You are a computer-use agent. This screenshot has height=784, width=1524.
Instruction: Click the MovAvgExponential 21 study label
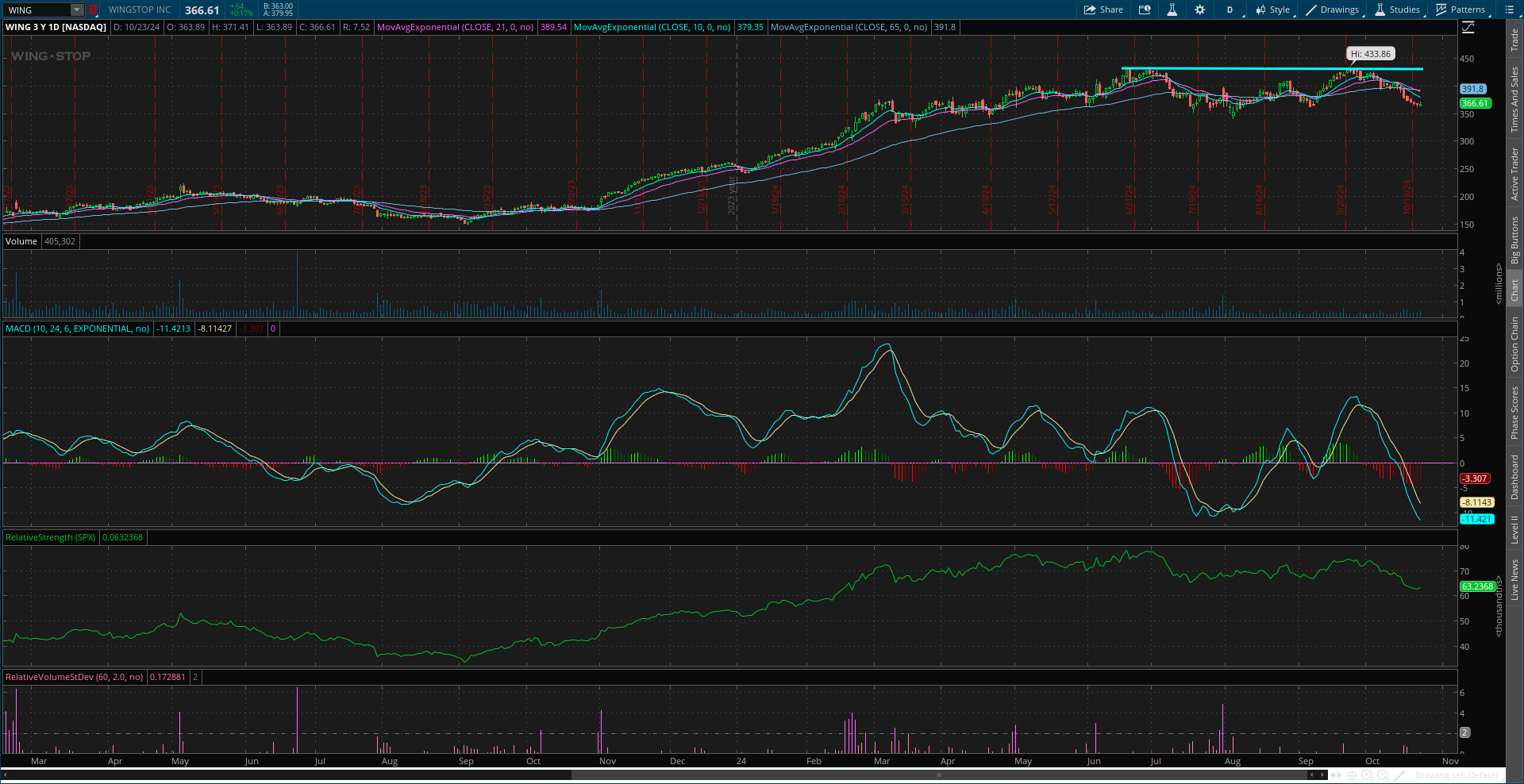point(455,27)
